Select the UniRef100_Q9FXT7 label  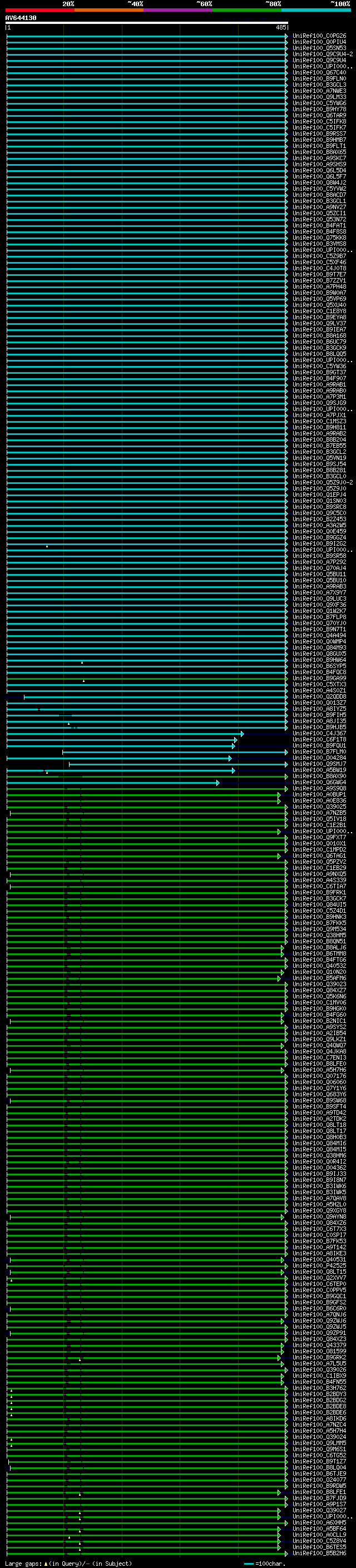(319, 837)
